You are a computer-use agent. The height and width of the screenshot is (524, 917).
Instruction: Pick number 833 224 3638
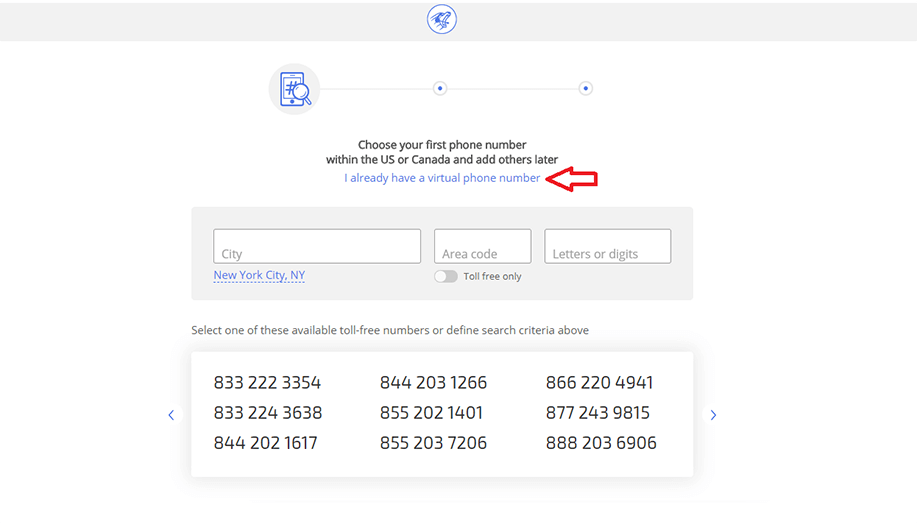pyautogui.click(x=268, y=413)
